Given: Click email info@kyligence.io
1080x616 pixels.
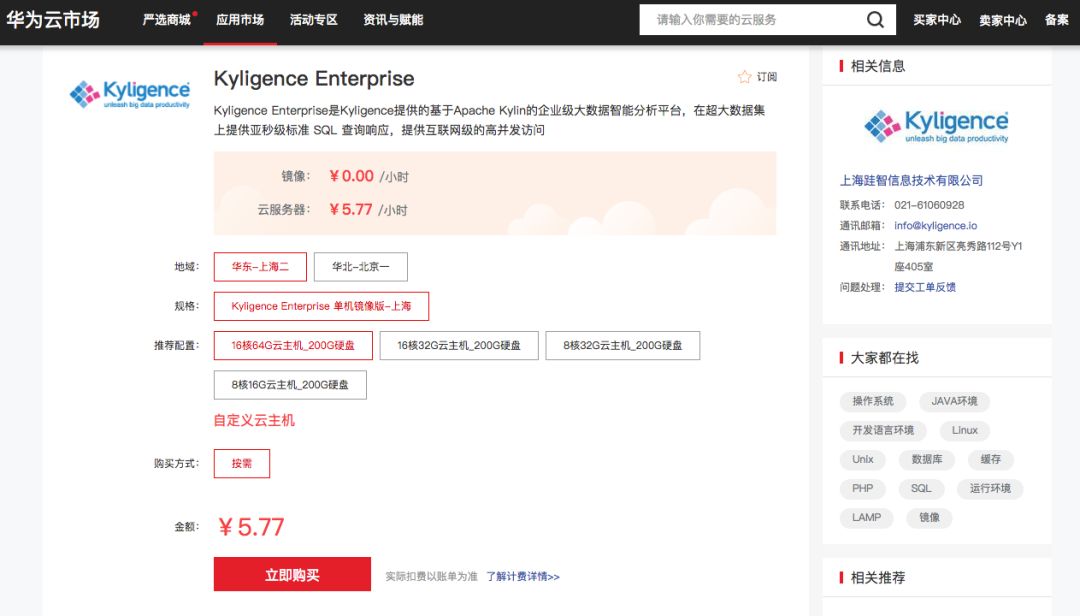Looking at the screenshot, I should (x=935, y=225).
